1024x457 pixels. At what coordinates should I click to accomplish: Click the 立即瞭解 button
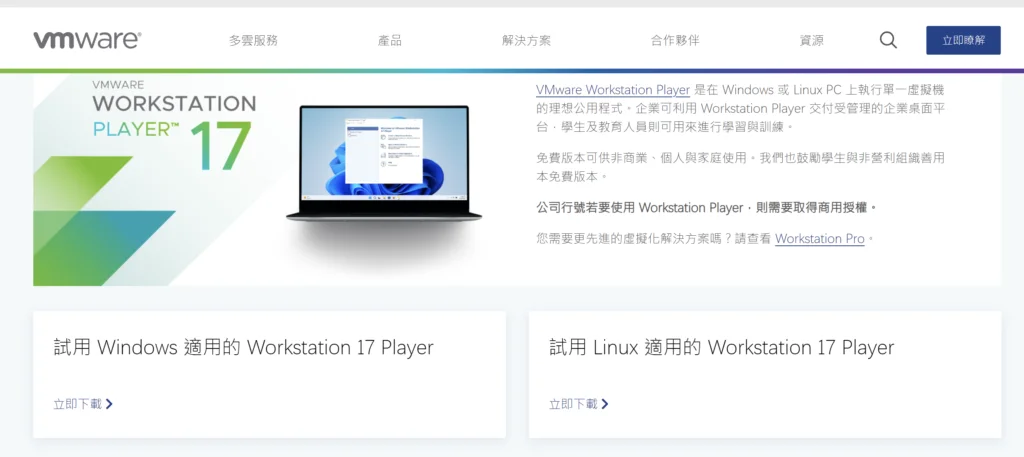click(x=963, y=40)
